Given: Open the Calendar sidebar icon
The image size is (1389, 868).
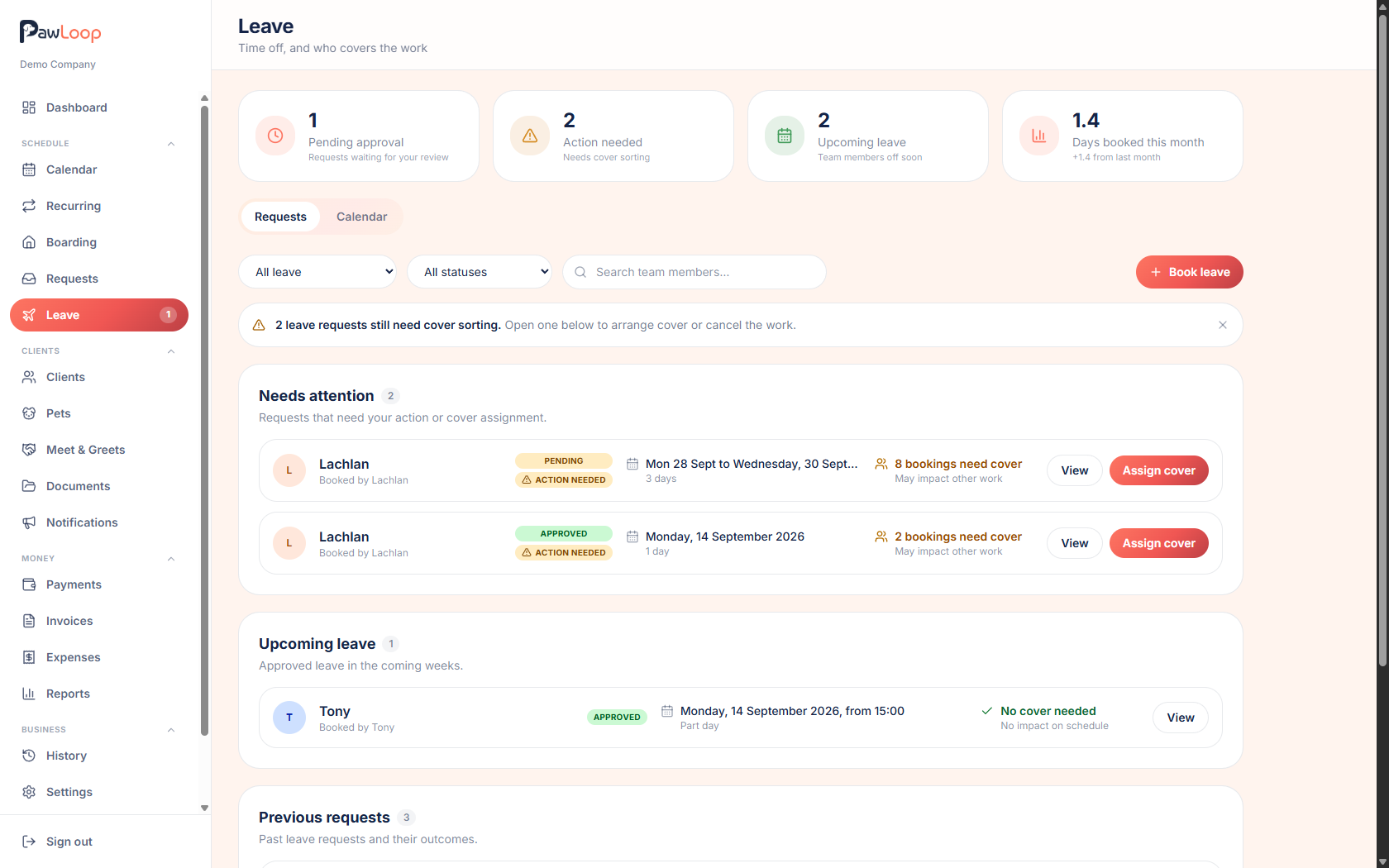Looking at the screenshot, I should 29,169.
